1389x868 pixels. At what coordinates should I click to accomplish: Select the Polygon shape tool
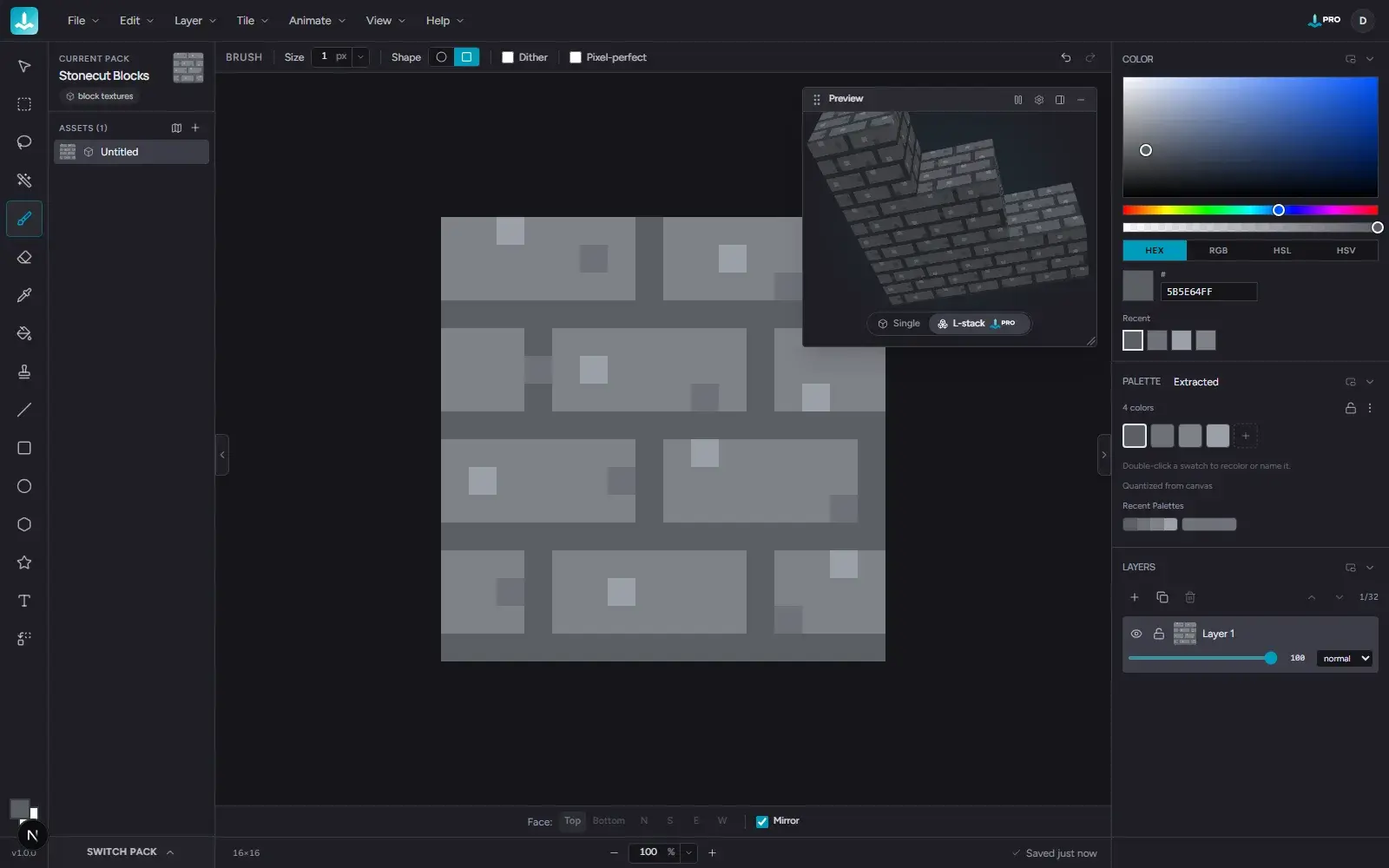point(24,524)
